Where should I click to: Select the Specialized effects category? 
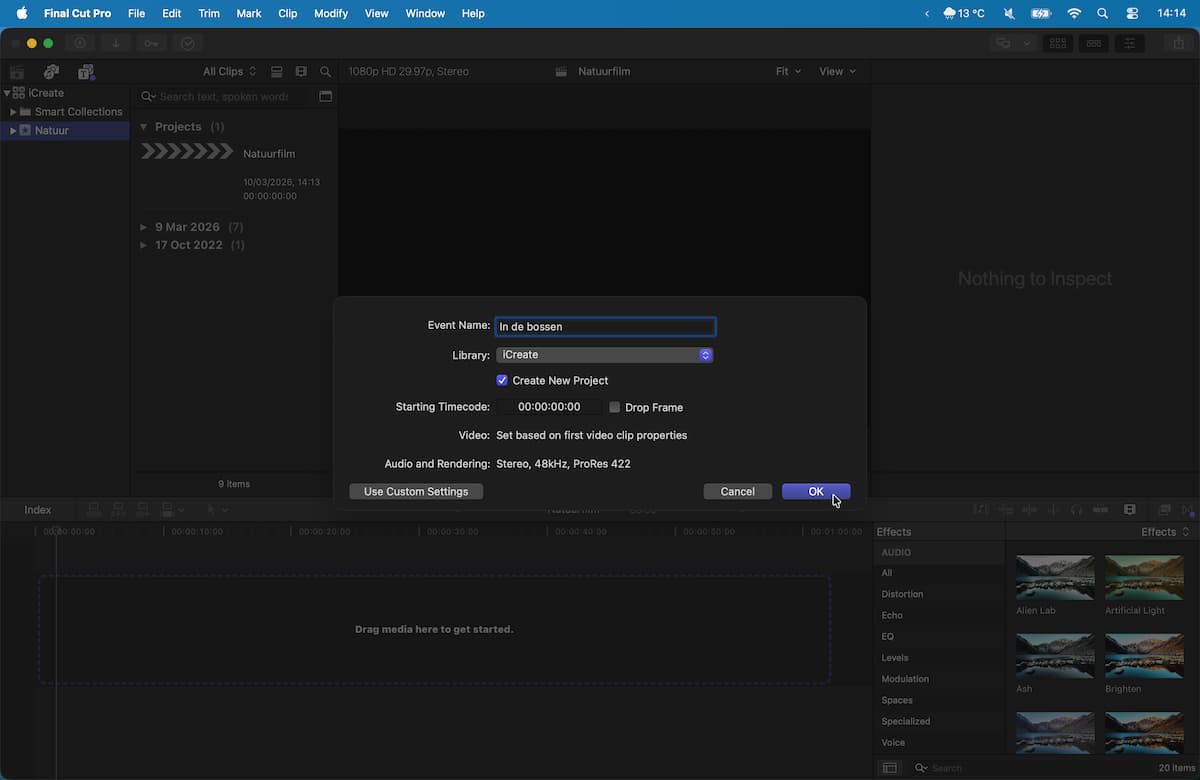(906, 721)
